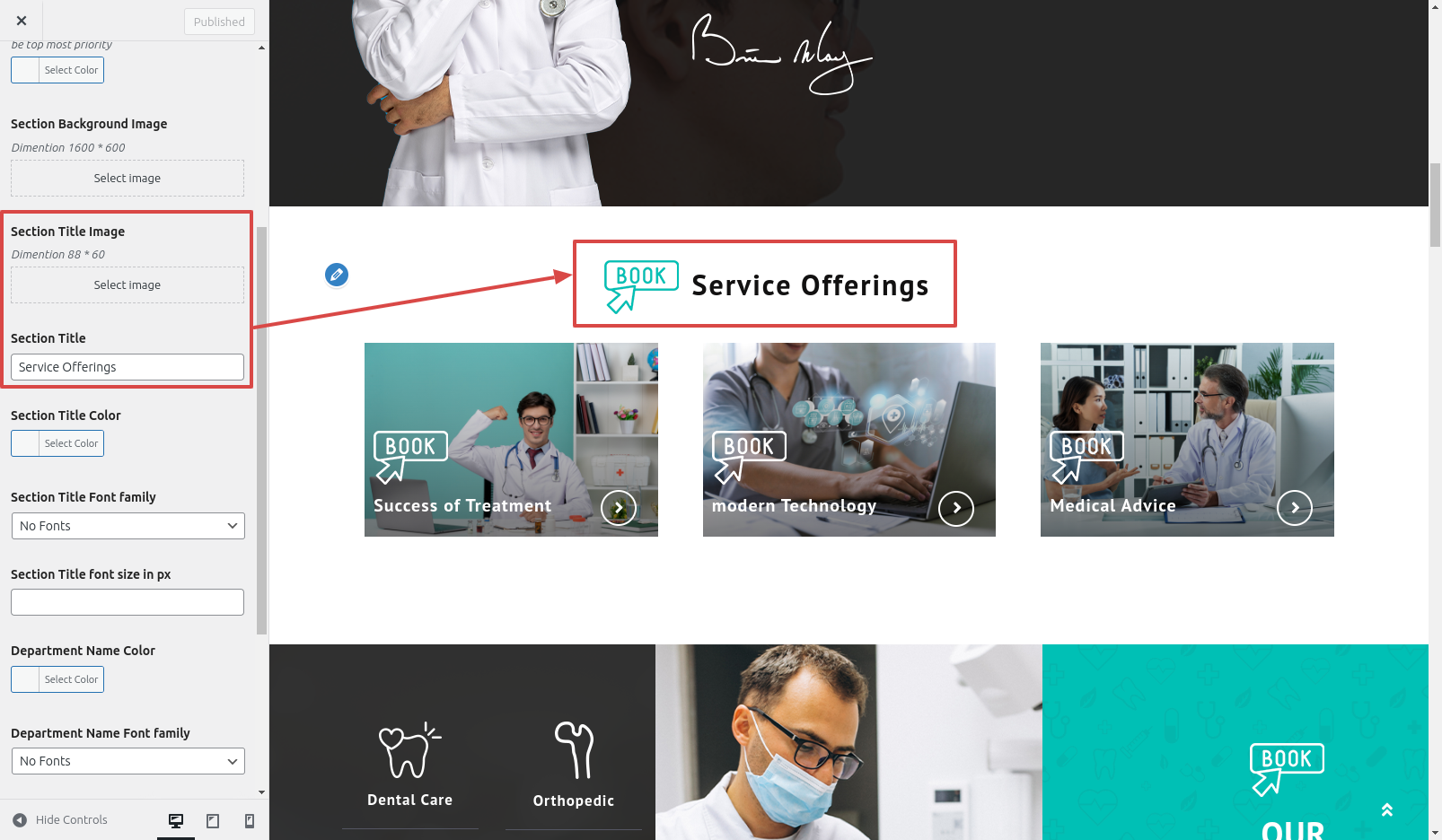Image resolution: width=1442 pixels, height=840 pixels.
Task: Open Department Name Font family dropdown
Action: click(127, 761)
